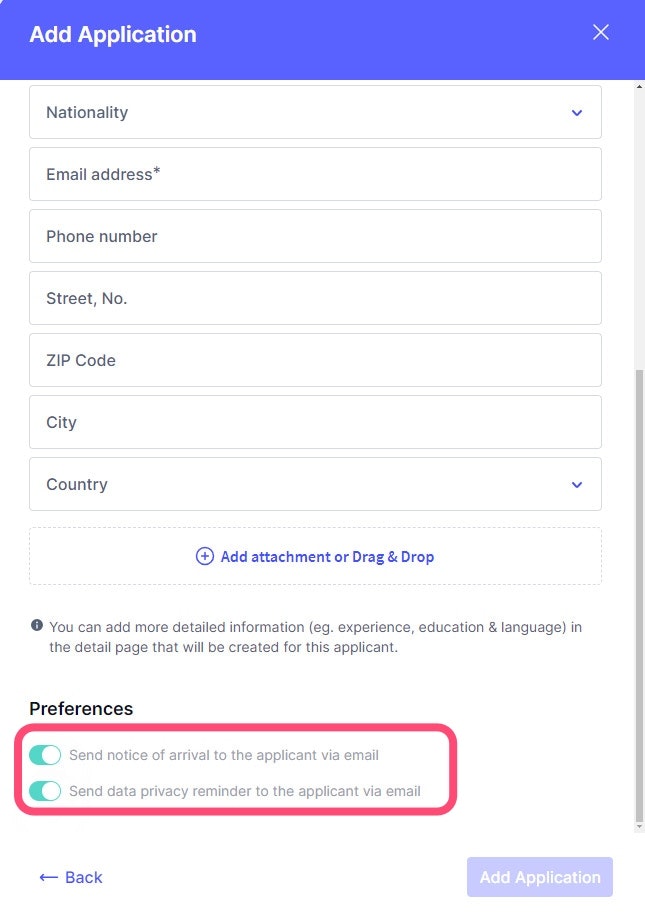Click into the Phone number field
This screenshot has width=645, height=921.
[315, 236]
